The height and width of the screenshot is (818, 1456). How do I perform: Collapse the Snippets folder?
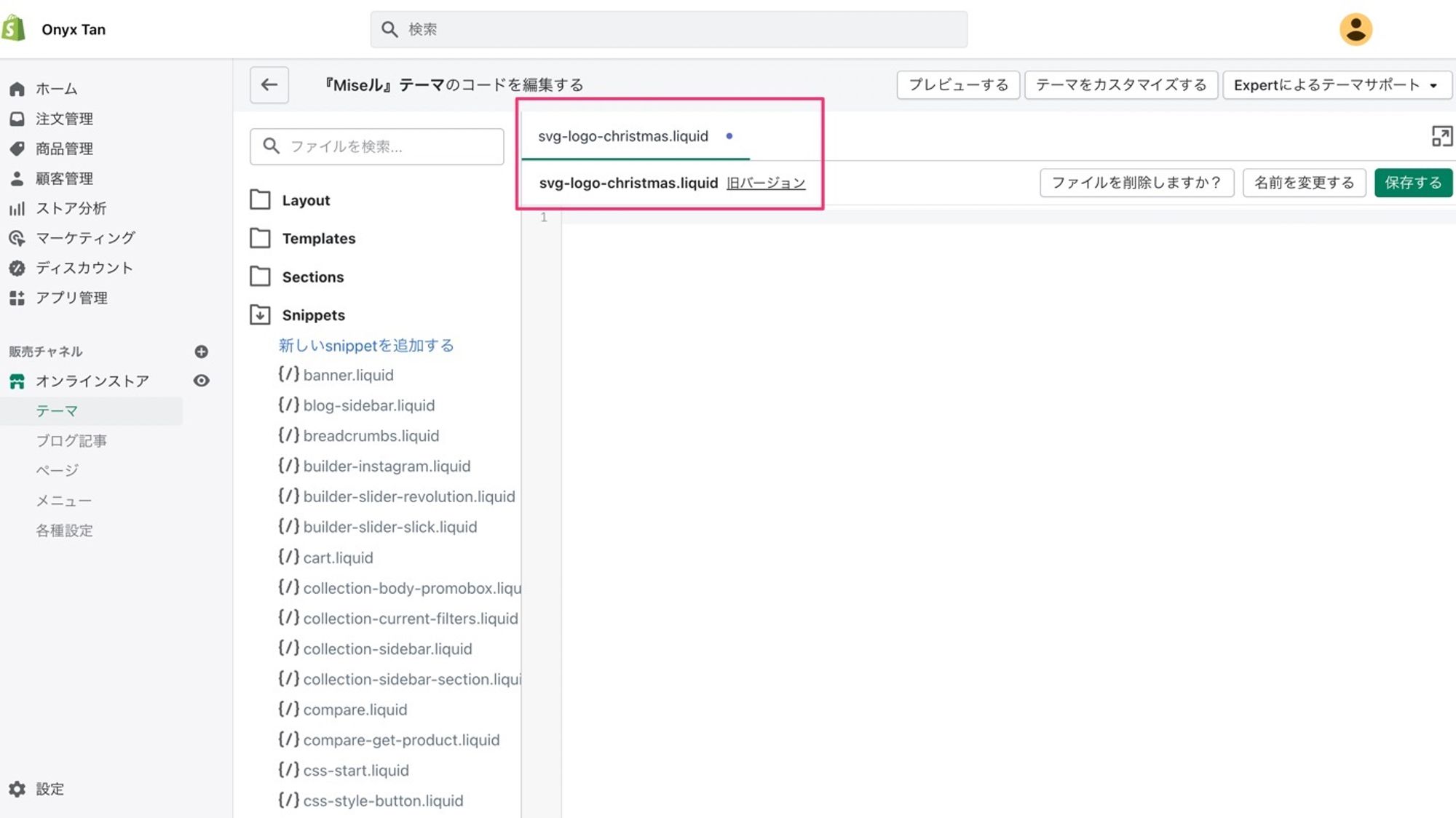(x=298, y=314)
